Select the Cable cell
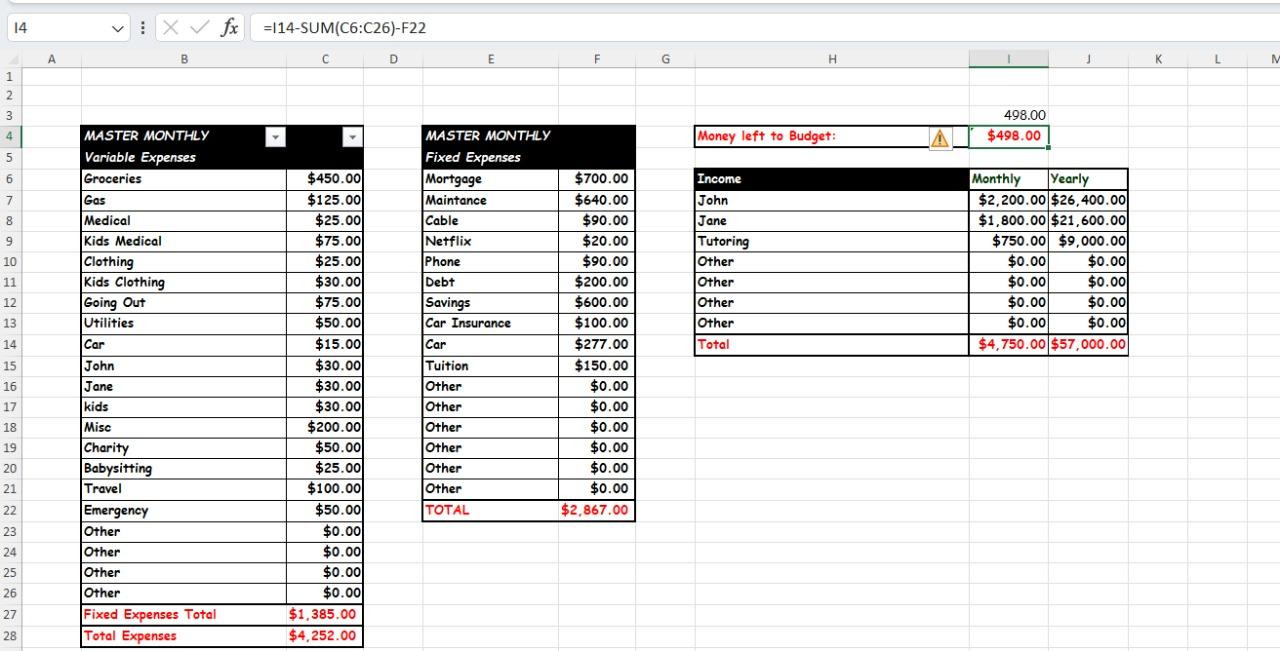Viewport: 1280px width, 651px height. (x=491, y=220)
